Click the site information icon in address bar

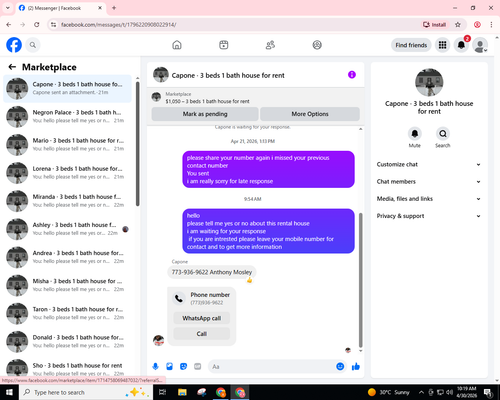tap(53, 24)
